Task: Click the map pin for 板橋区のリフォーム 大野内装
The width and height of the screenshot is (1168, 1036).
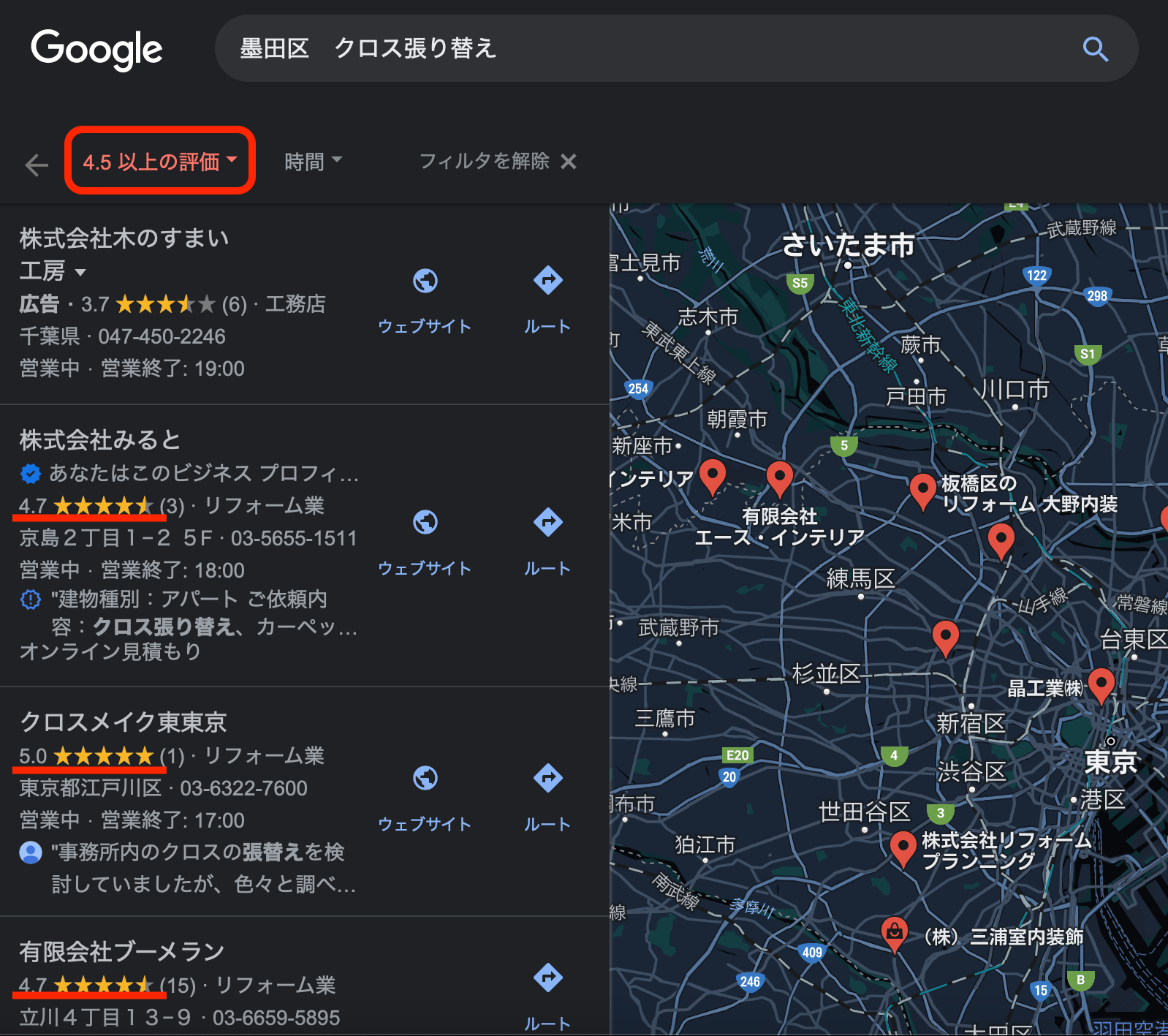Action: (922, 491)
